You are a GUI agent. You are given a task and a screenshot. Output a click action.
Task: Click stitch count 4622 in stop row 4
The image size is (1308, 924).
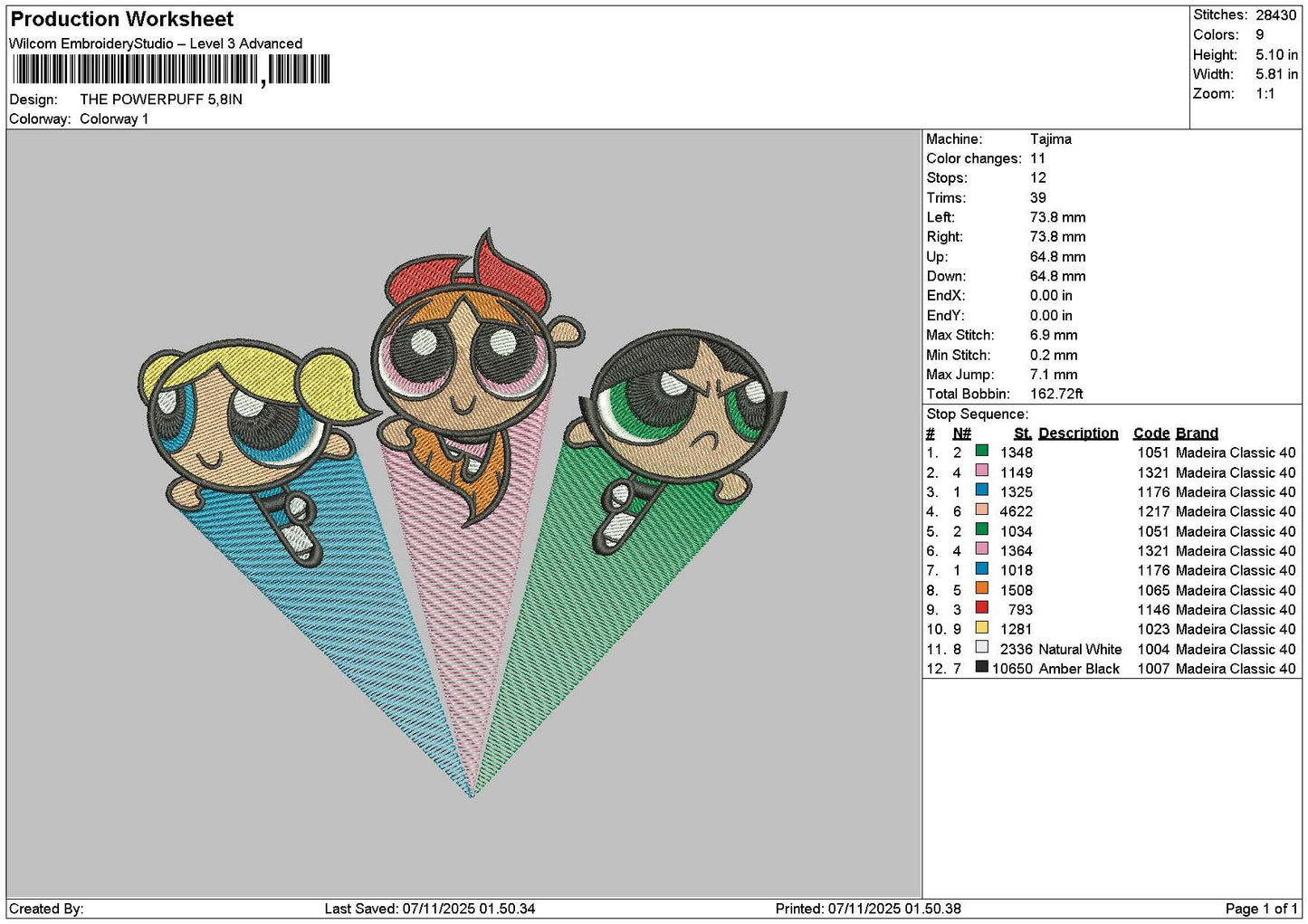(1017, 511)
